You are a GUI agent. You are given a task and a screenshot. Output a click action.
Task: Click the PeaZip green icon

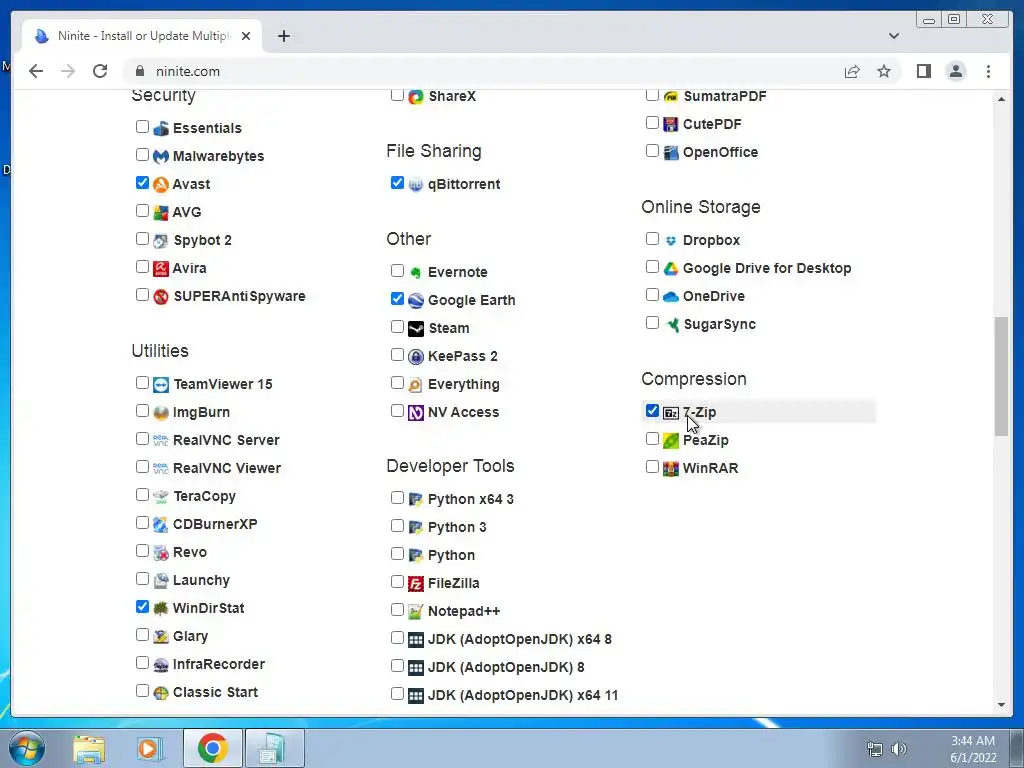(671, 441)
